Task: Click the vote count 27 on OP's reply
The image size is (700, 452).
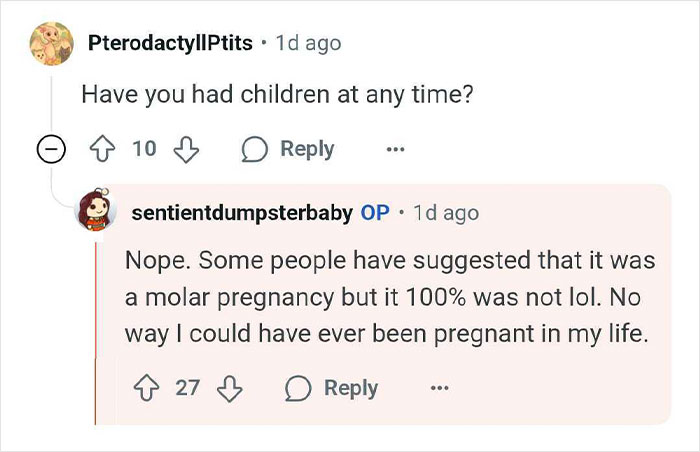Action: pyautogui.click(x=188, y=388)
